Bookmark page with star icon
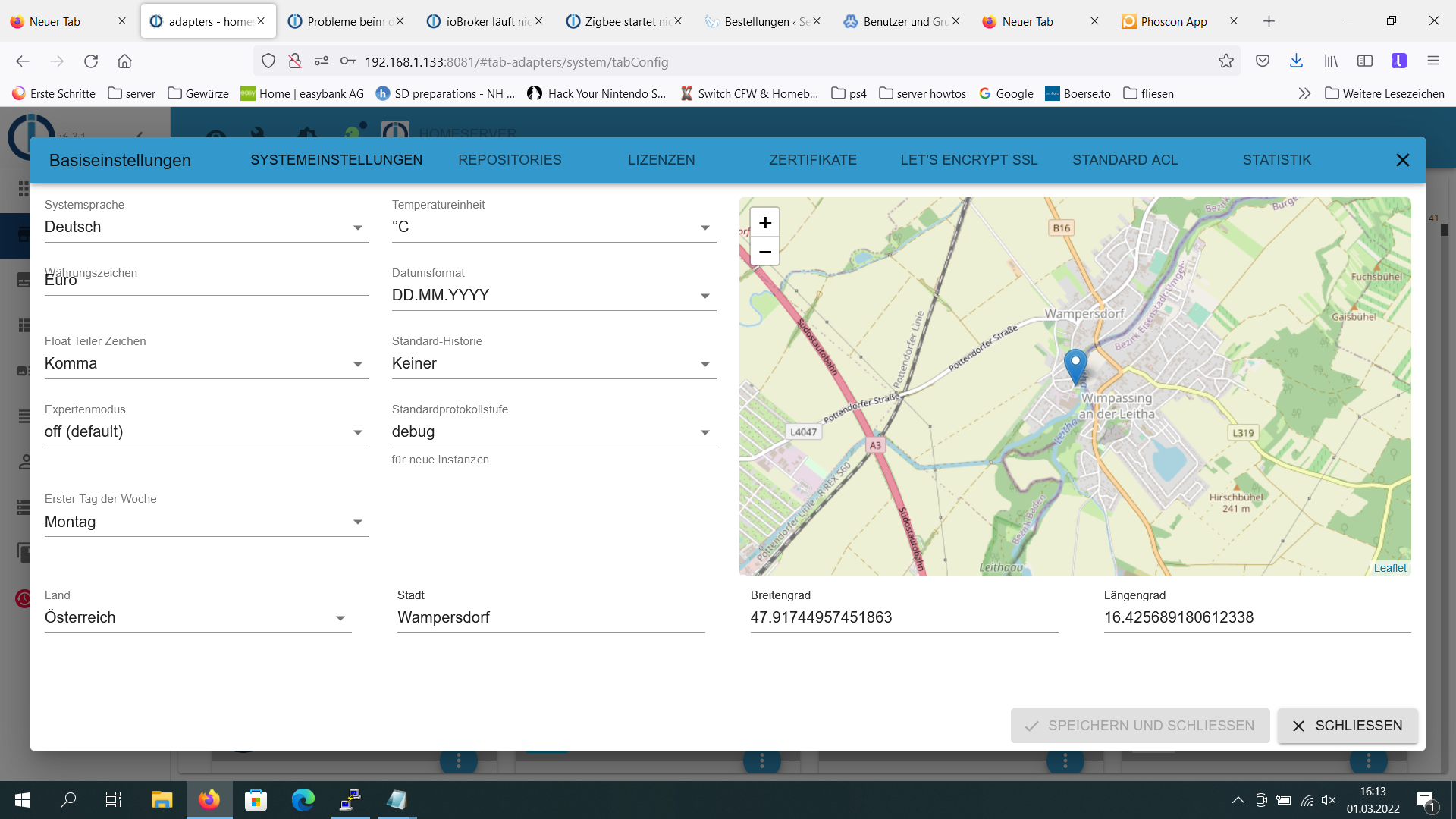This screenshot has width=1456, height=819. coord(1225,61)
